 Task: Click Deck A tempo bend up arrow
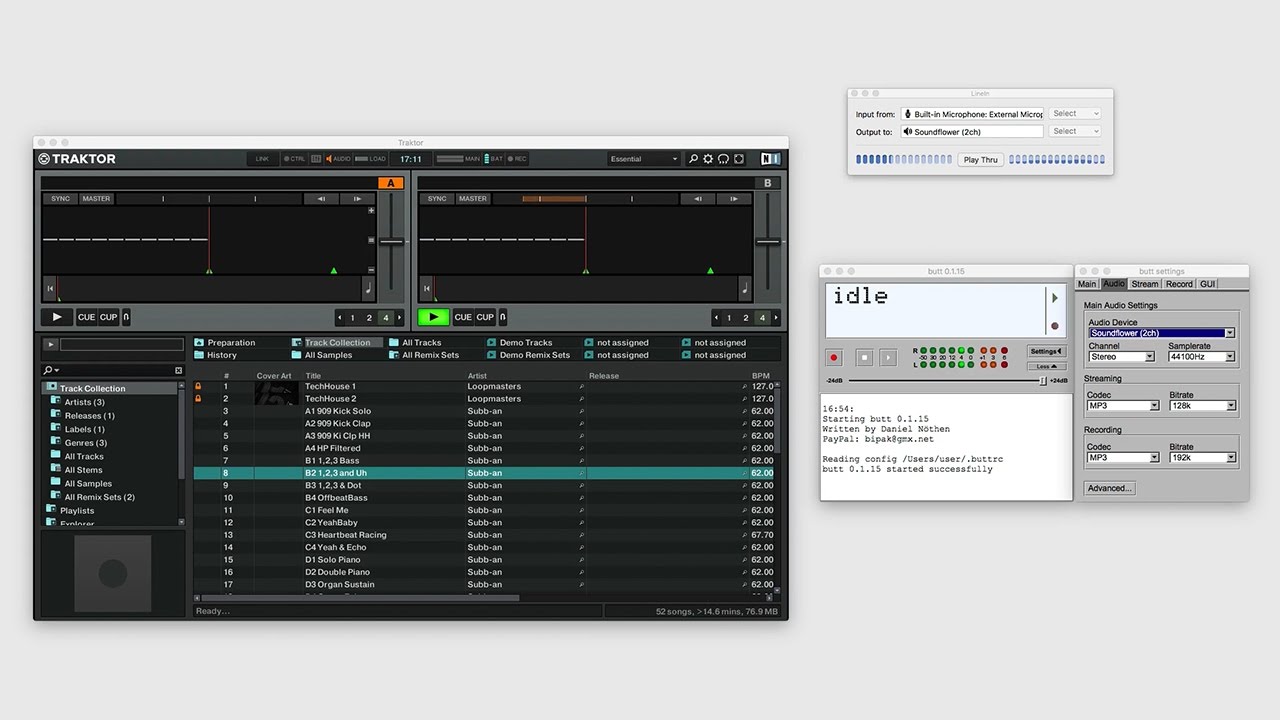tap(356, 199)
